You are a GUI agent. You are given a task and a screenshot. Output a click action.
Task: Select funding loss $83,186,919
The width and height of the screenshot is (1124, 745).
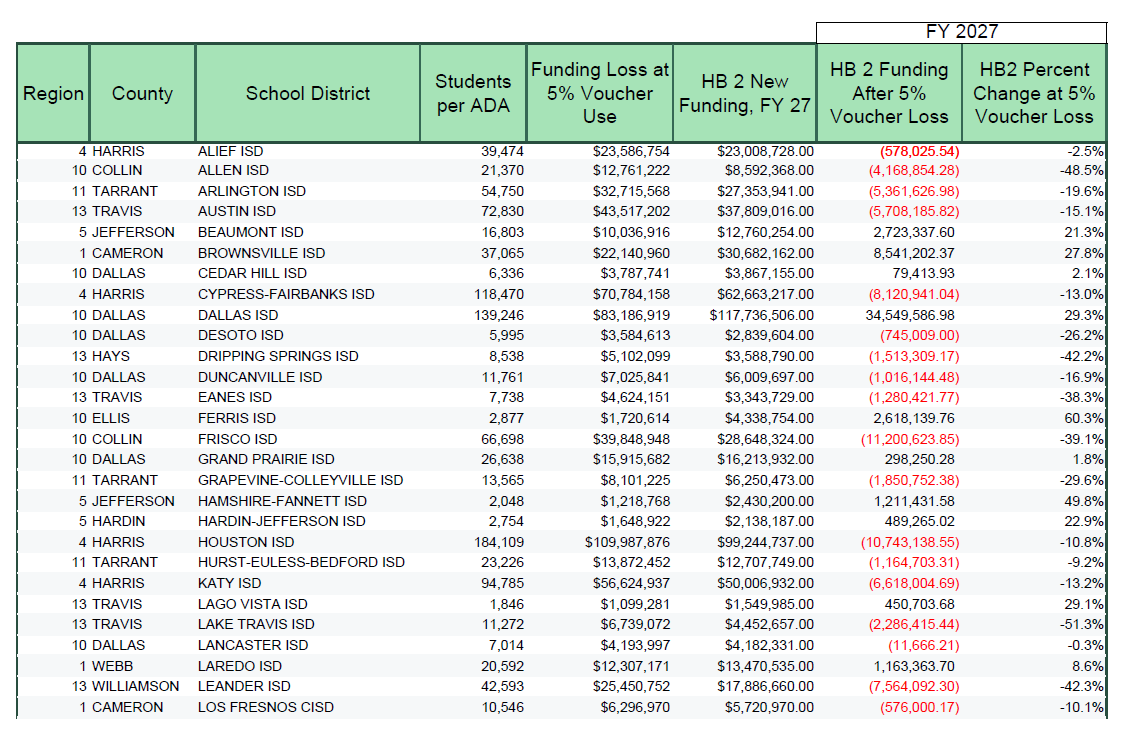(632, 315)
